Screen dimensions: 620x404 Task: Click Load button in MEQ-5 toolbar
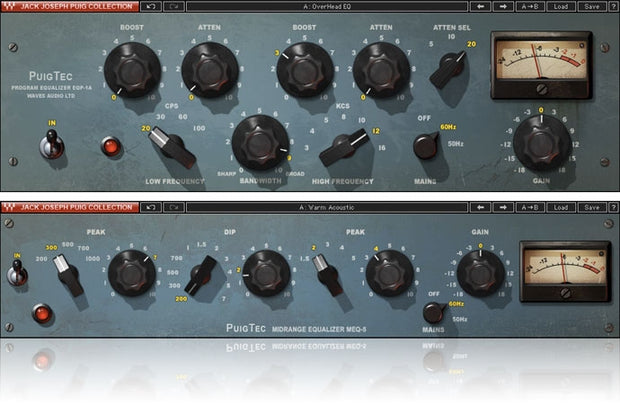(x=561, y=207)
